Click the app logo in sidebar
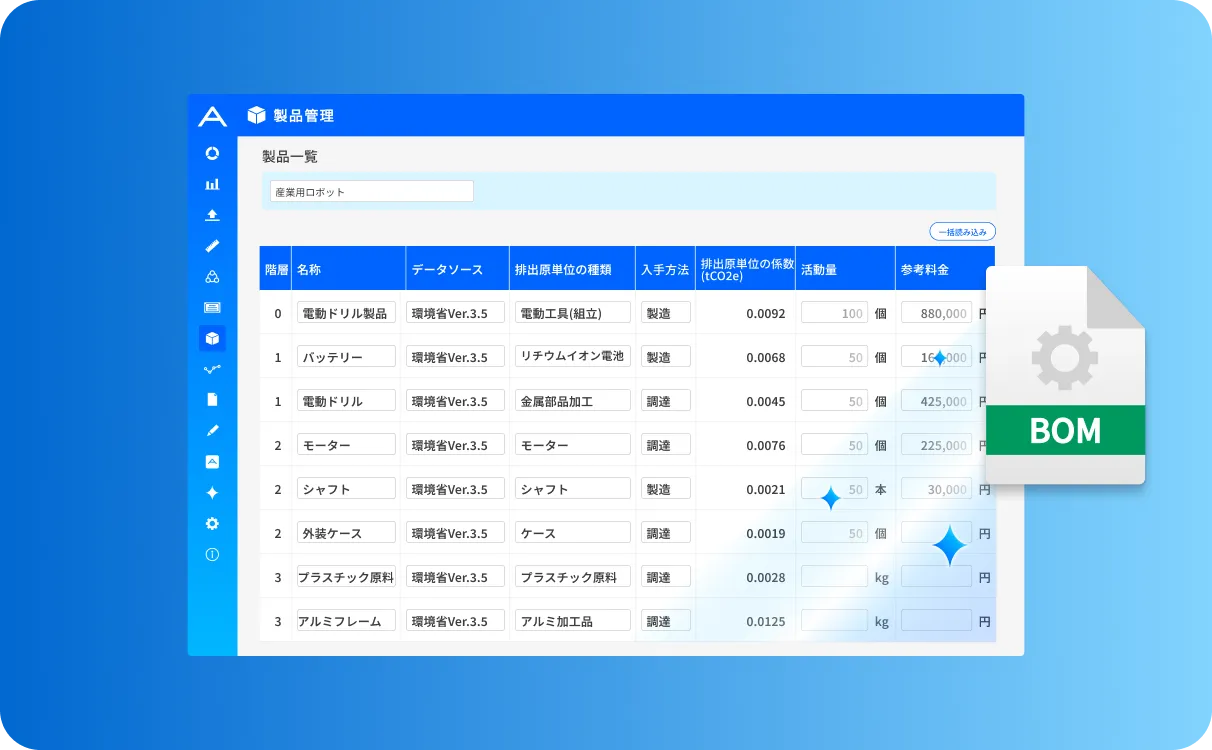The width and height of the screenshot is (1212, 750). pos(212,117)
